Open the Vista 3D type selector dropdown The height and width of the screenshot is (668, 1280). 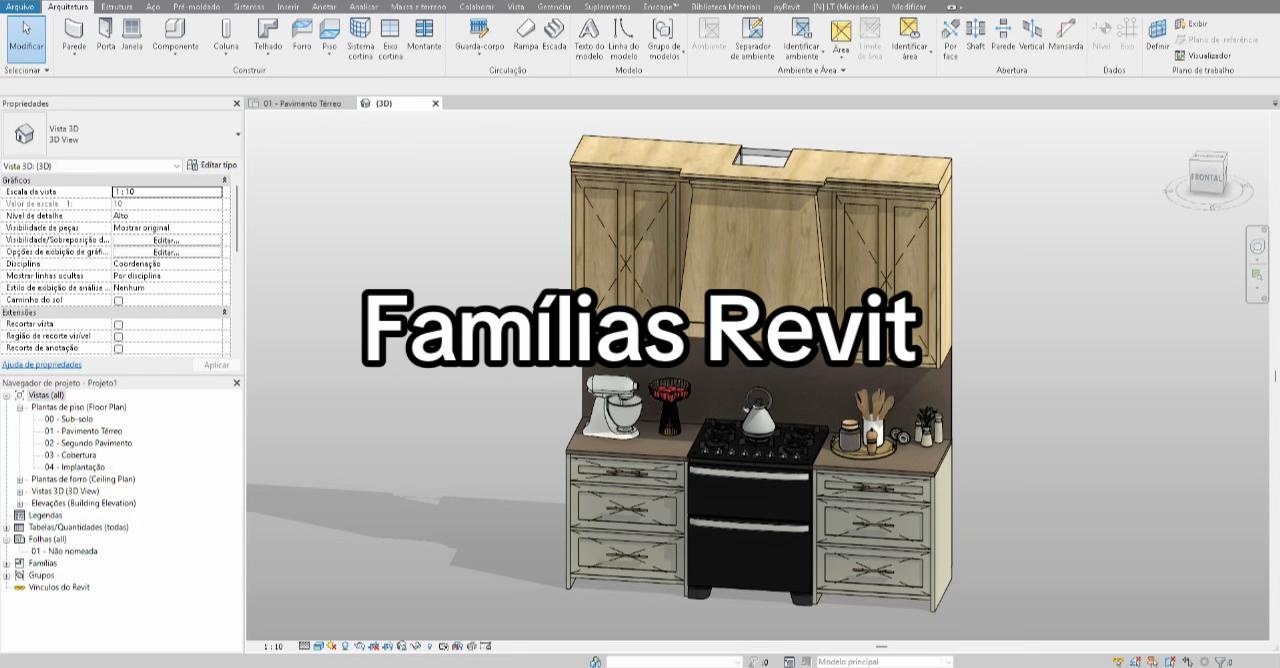pyautogui.click(x=237, y=134)
